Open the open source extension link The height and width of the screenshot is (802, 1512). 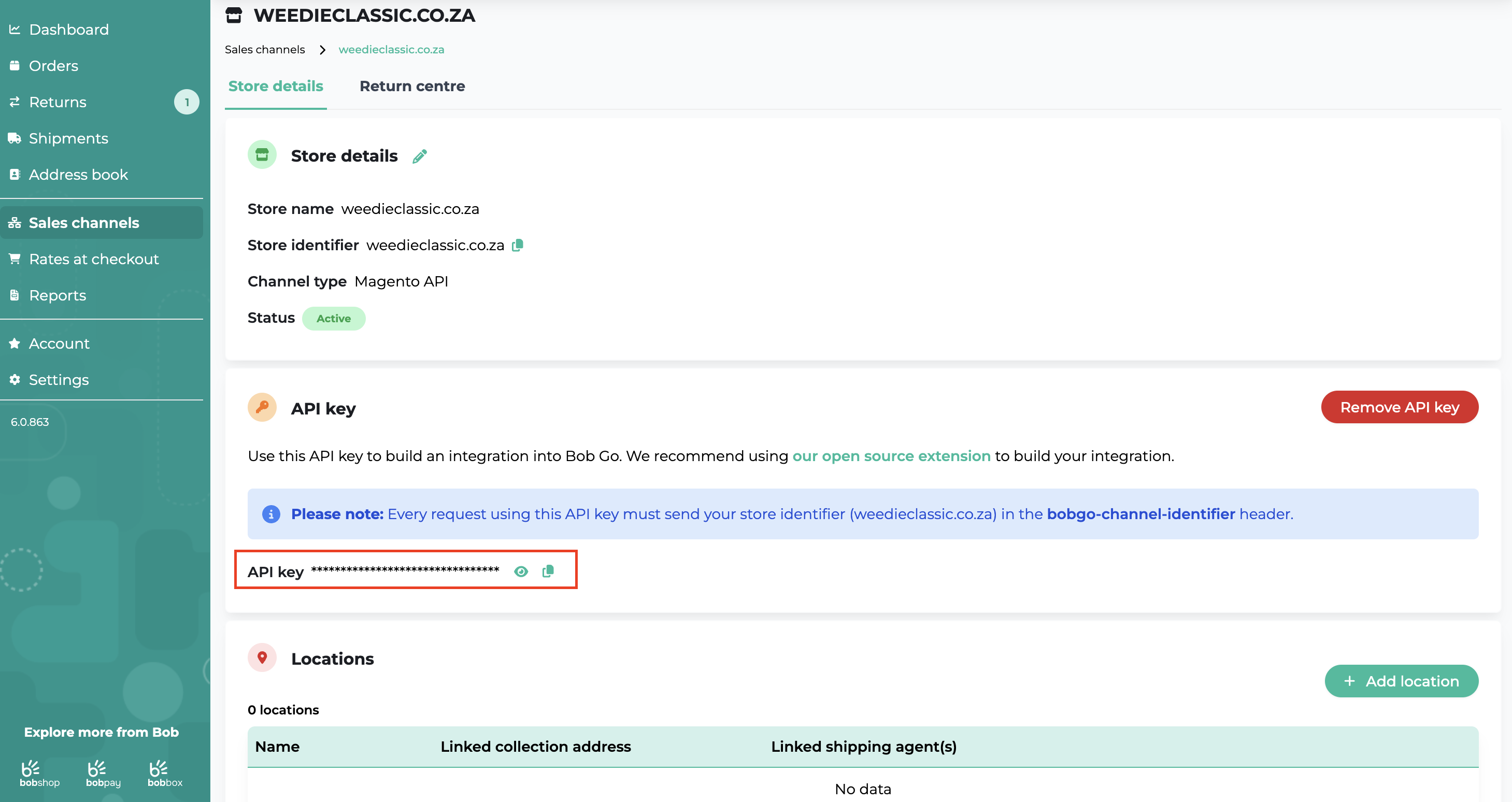(892, 456)
